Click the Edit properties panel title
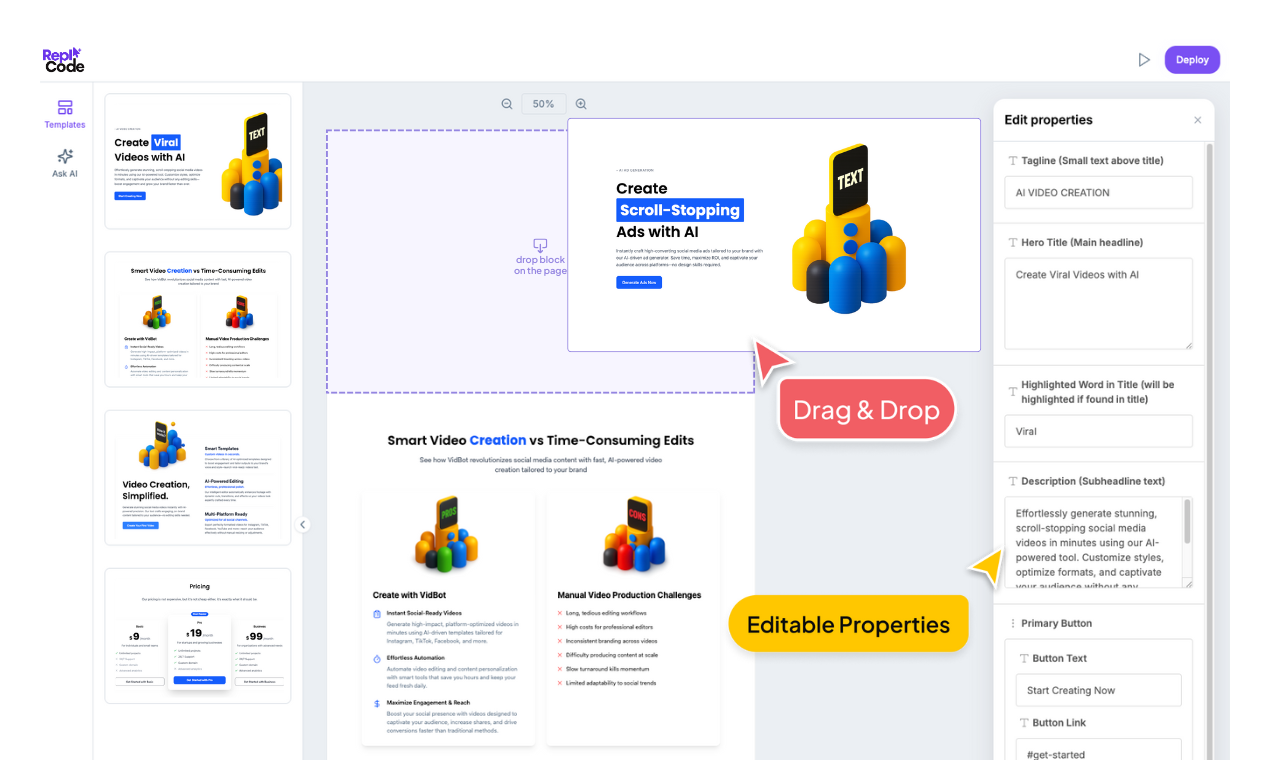The image size is (1270, 760). pyautogui.click(x=1048, y=120)
